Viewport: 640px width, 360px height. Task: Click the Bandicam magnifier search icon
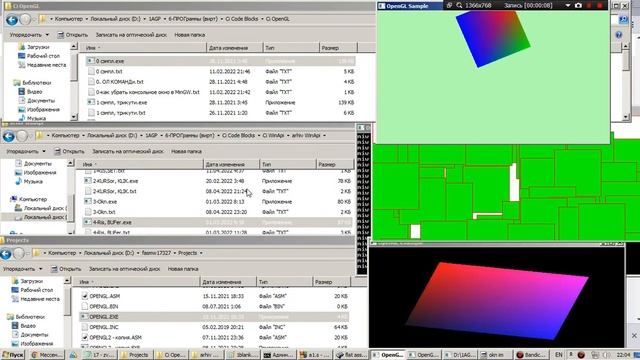point(459,5)
